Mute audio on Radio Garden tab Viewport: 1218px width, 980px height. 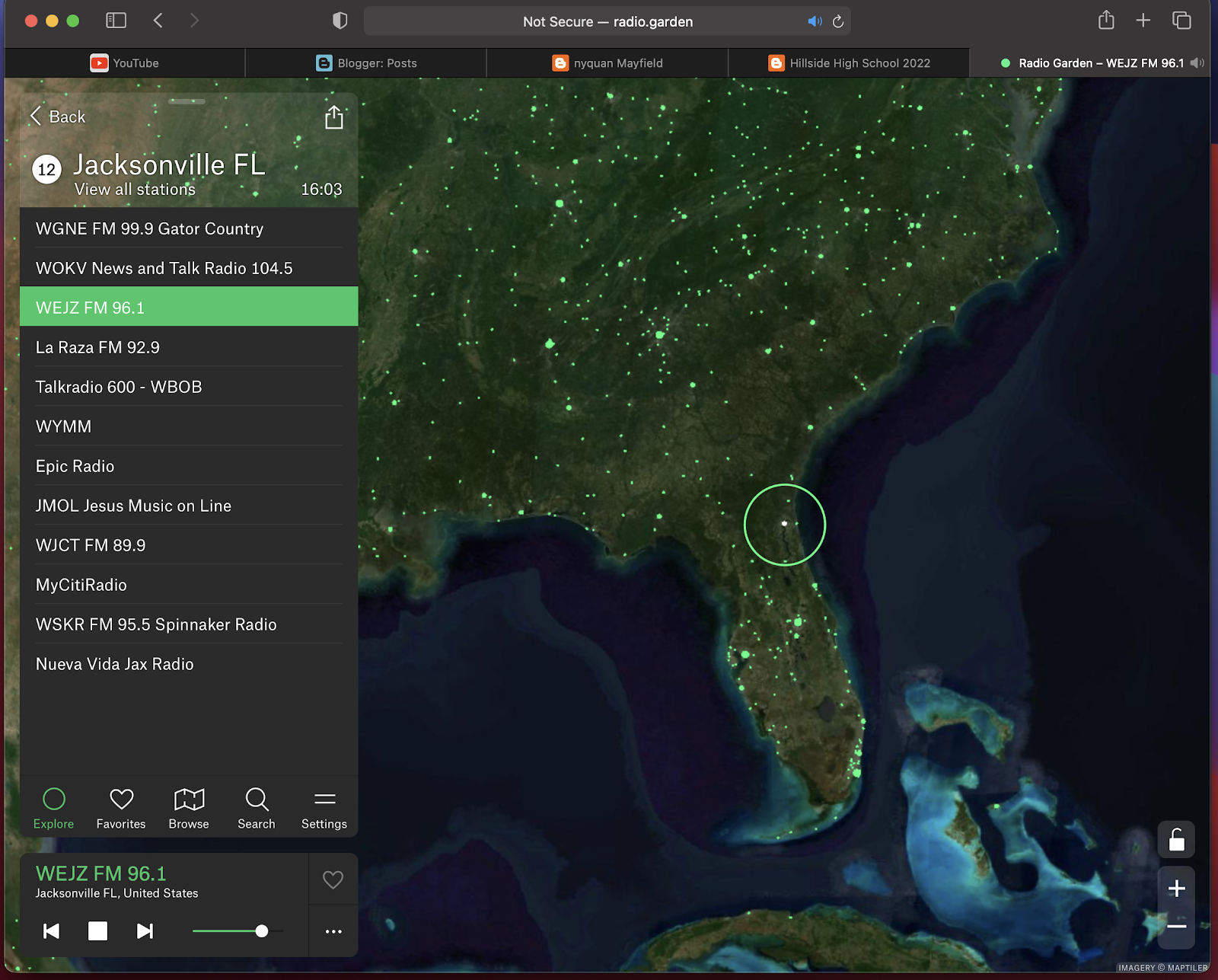(x=1197, y=63)
